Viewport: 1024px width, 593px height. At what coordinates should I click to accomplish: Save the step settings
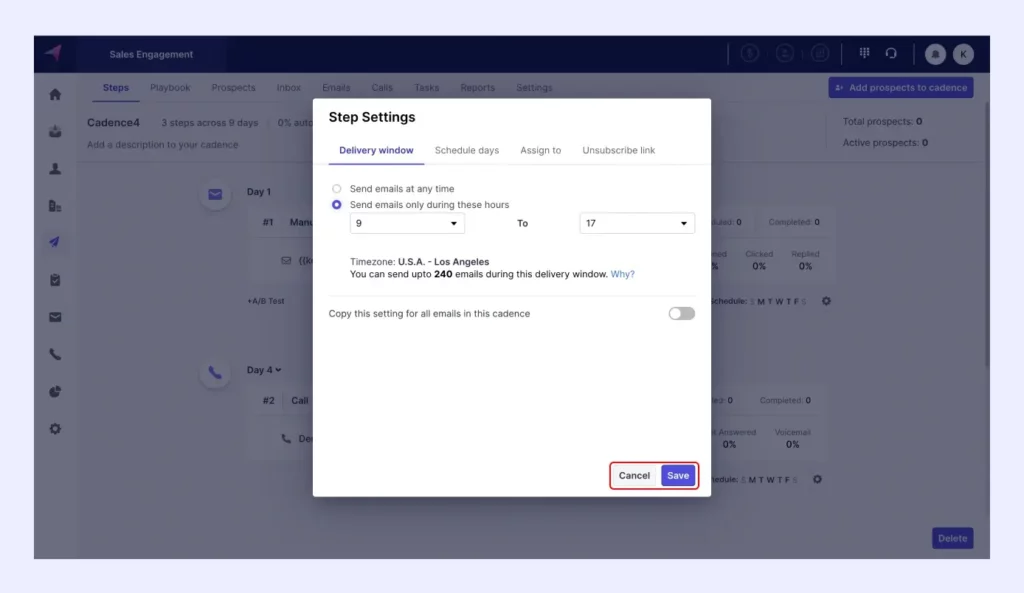(x=678, y=475)
